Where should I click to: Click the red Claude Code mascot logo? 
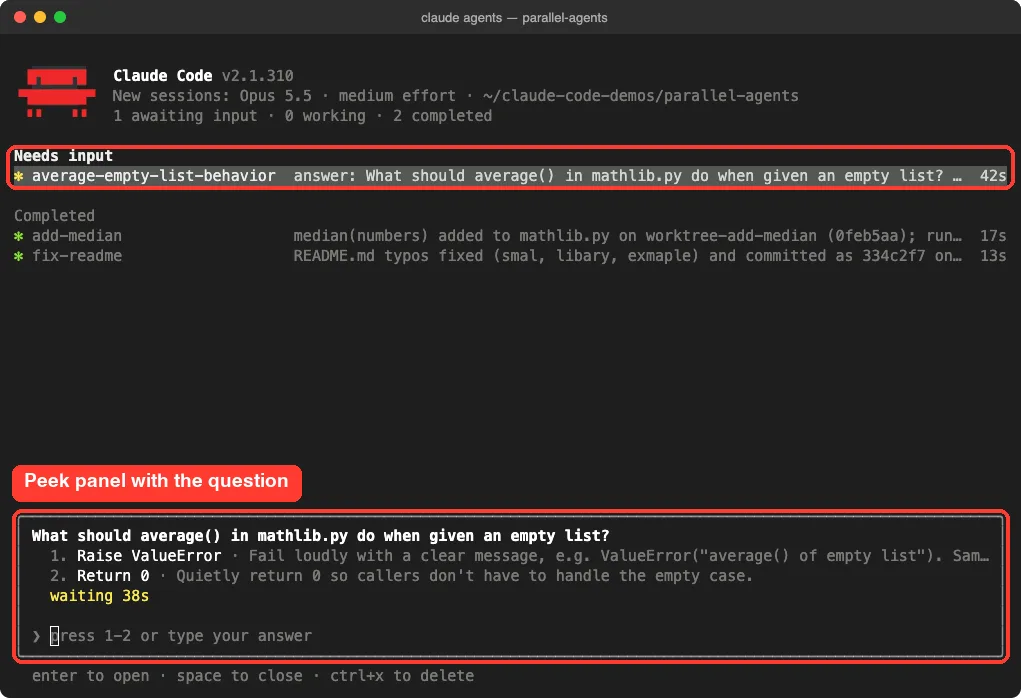click(57, 92)
